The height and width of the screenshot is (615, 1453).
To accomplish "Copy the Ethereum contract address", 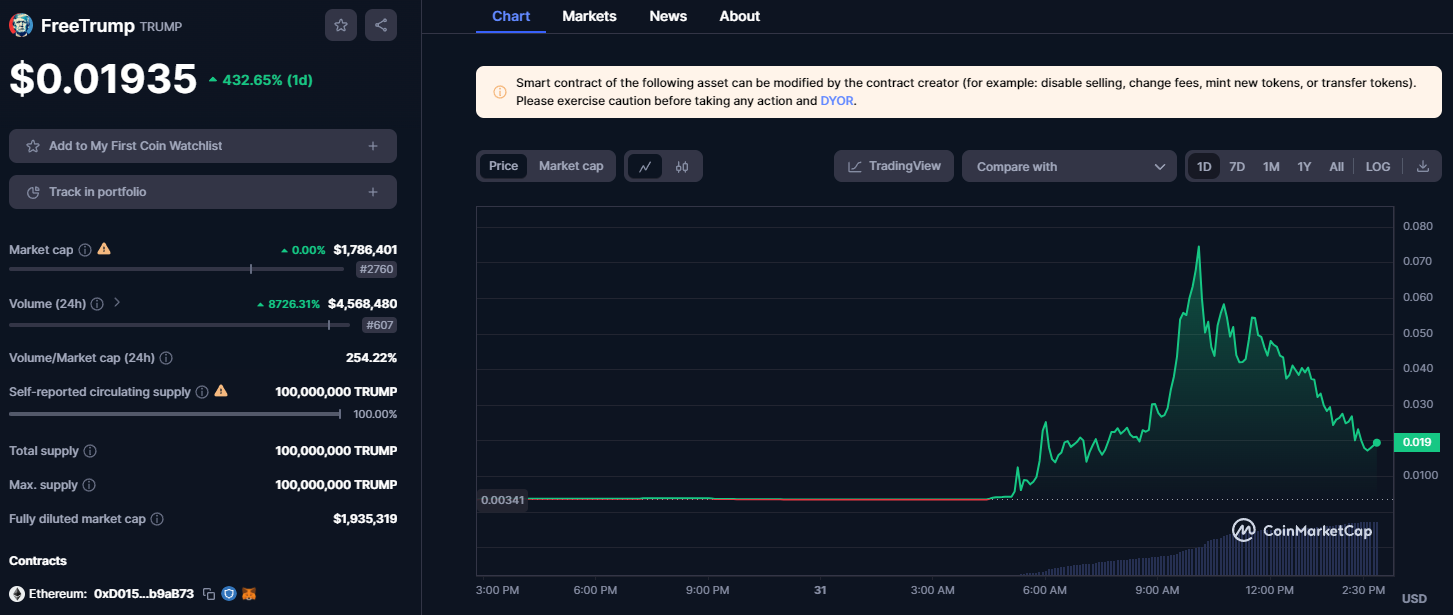I will 209,594.
